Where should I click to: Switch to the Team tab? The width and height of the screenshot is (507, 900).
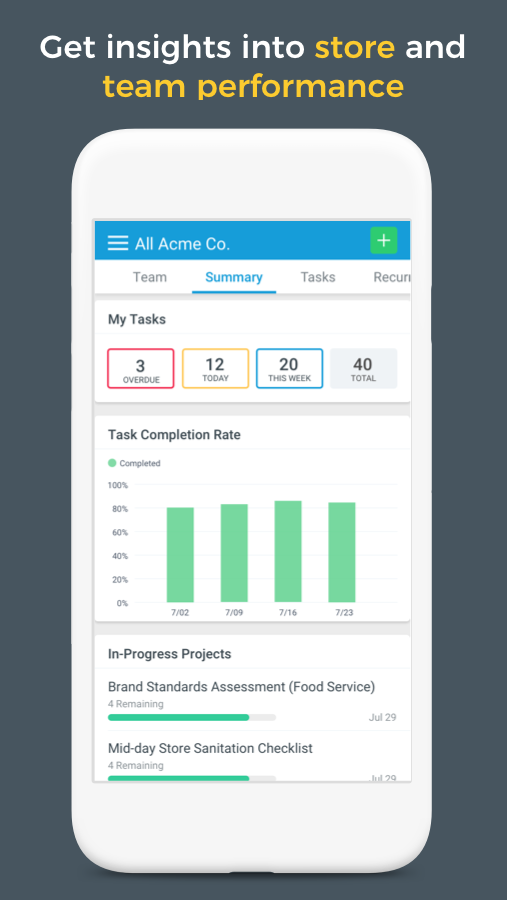[150, 277]
